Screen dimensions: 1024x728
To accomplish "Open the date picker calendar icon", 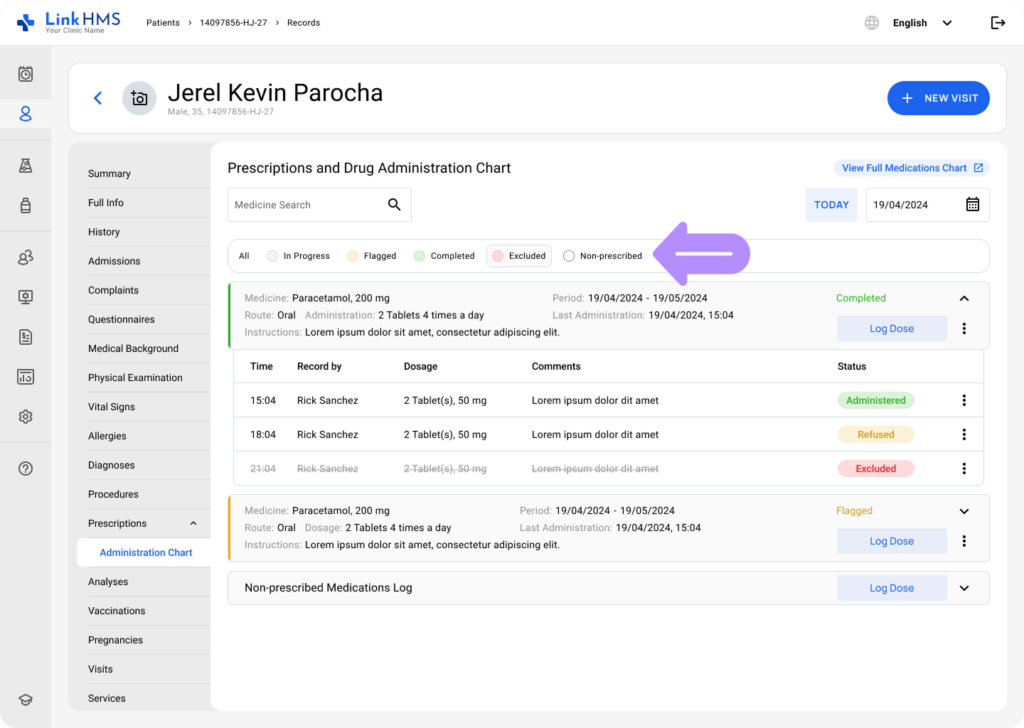I will 972,204.
